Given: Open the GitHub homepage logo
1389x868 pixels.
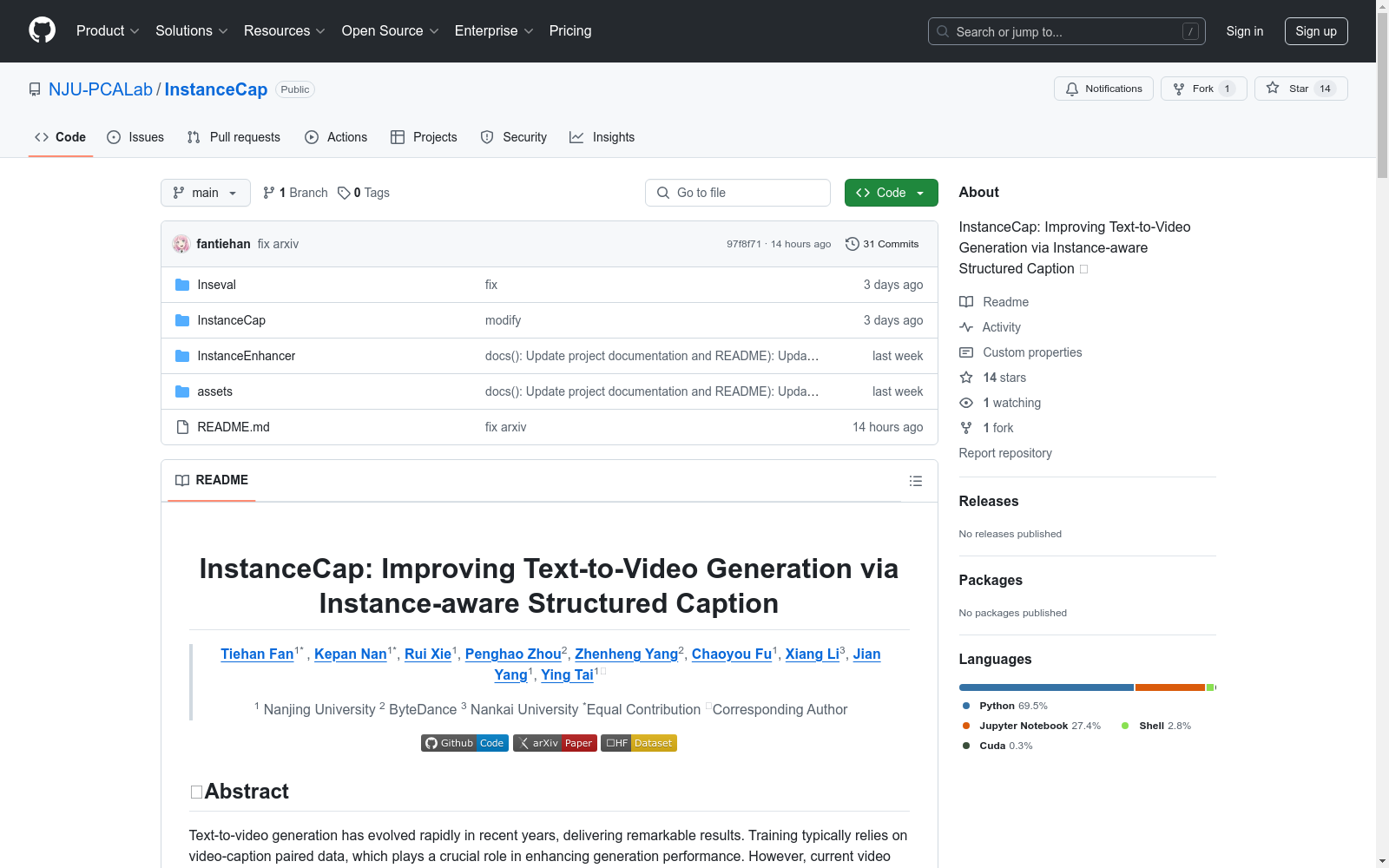Looking at the screenshot, I should (x=42, y=30).
